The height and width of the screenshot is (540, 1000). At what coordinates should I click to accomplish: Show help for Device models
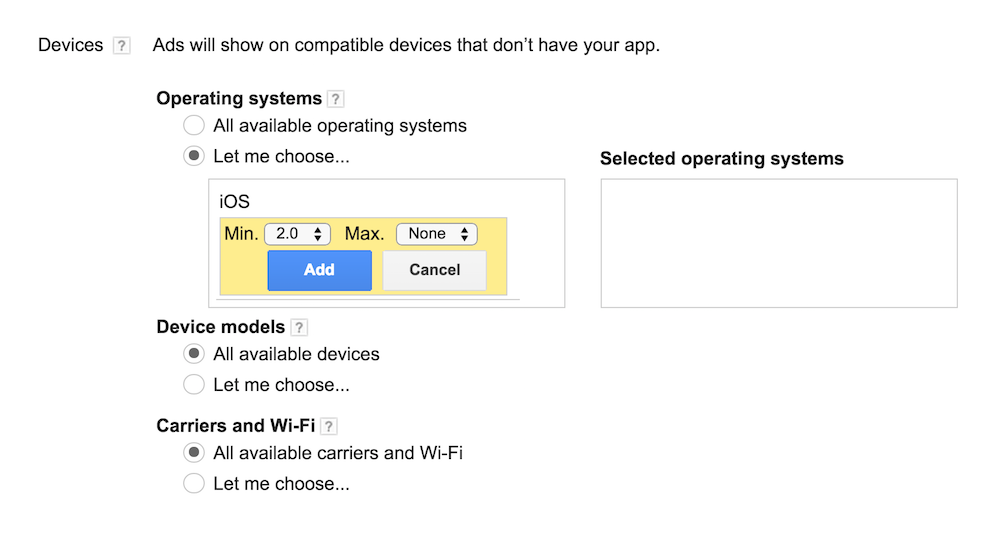pyautogui.click(x=299, y=327)
